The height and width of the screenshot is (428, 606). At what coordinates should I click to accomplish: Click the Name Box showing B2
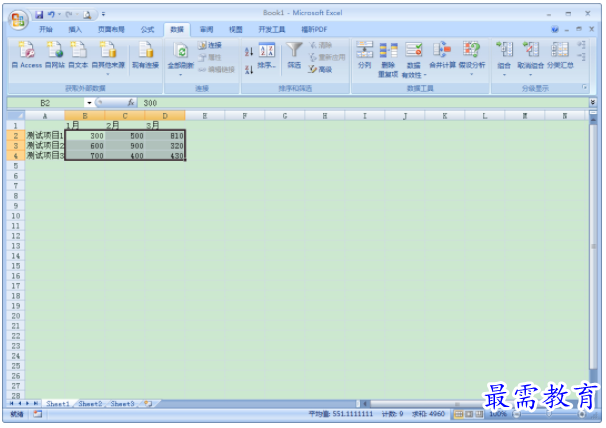[x=46, y=103]
